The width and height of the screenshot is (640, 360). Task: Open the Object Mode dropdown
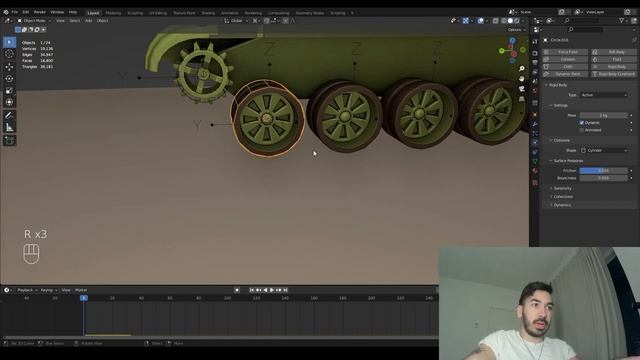click(34, 20)
